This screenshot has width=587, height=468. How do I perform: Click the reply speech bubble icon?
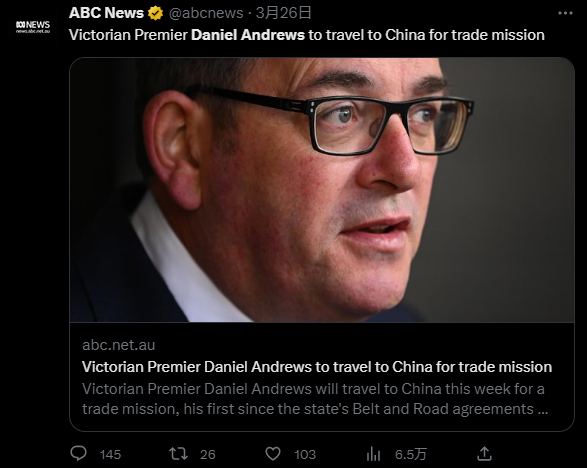(79, 453)
